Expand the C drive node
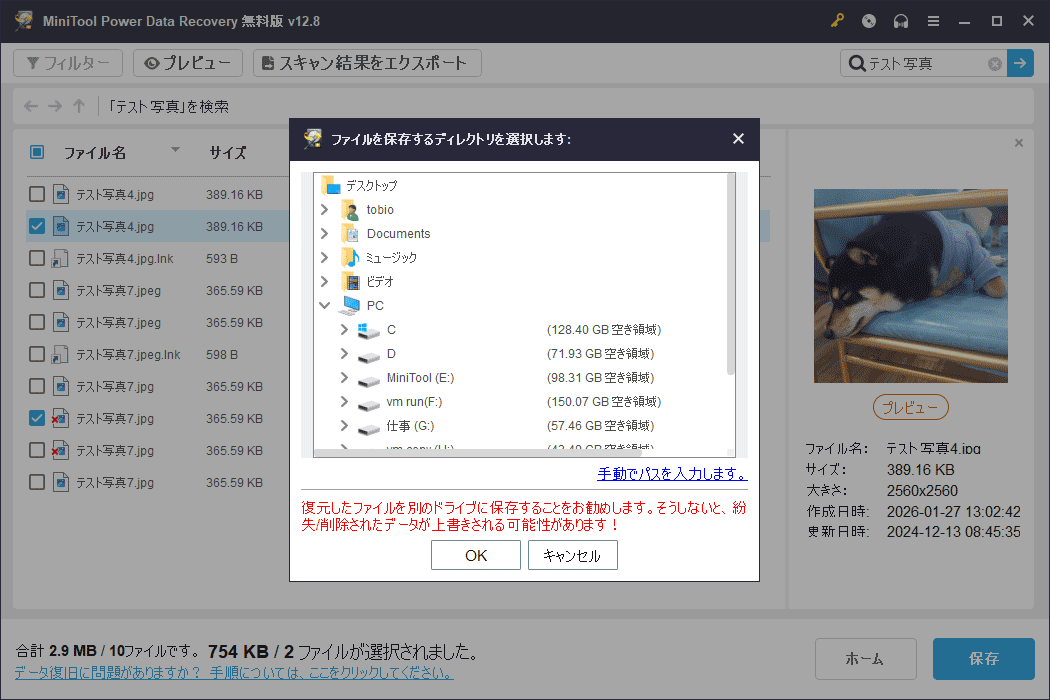 (346, 329)
